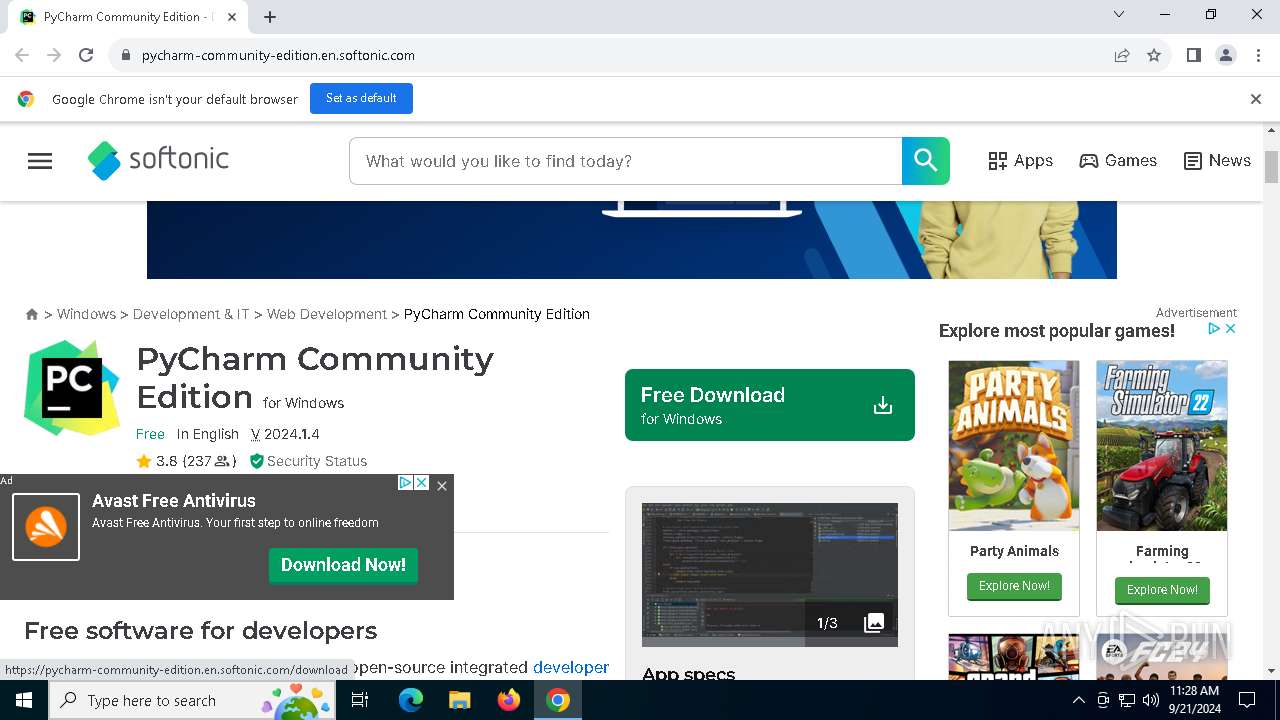Open the notification center

click(1247, 700)
